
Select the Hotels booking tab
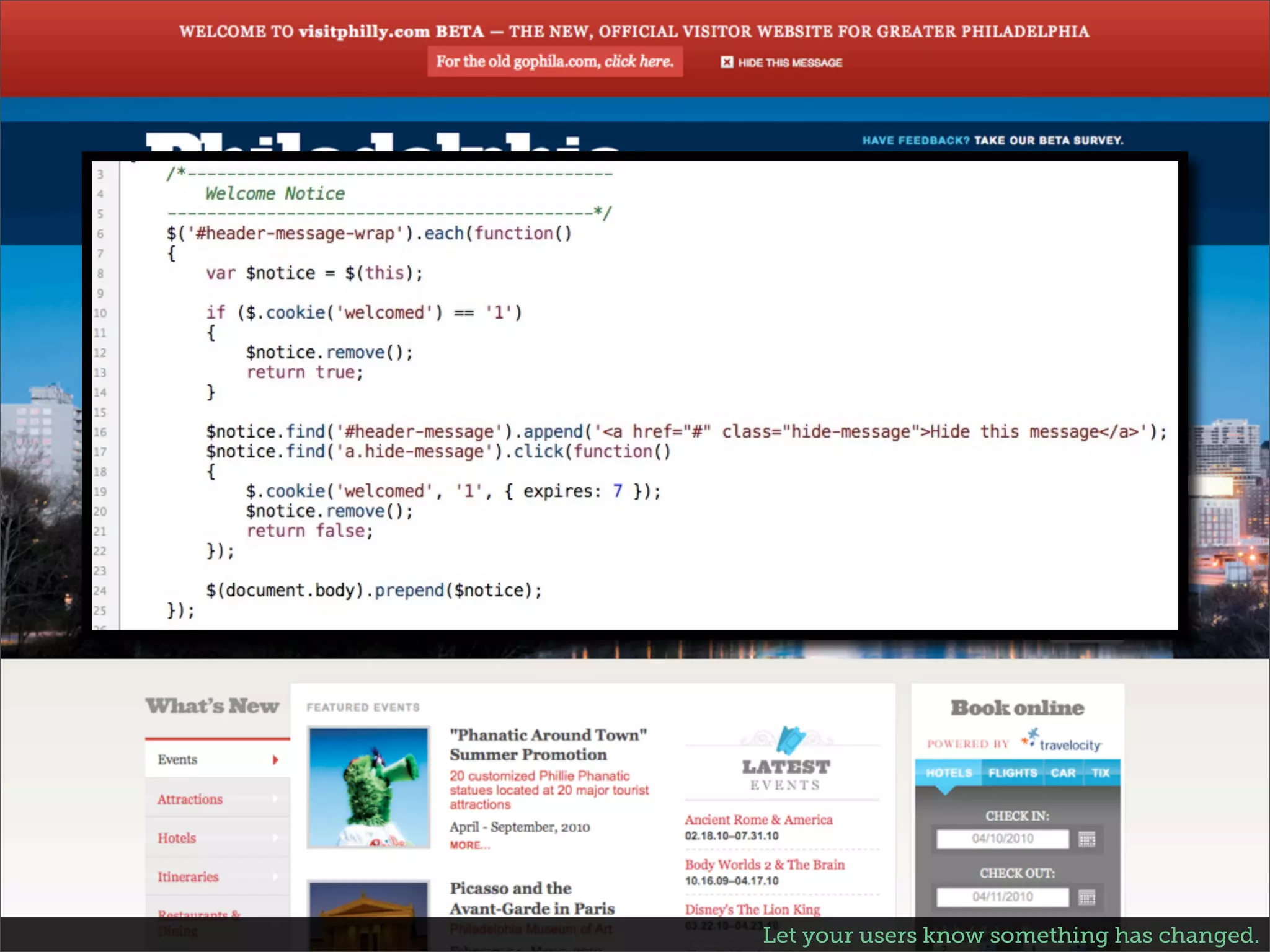coord(948,773)
